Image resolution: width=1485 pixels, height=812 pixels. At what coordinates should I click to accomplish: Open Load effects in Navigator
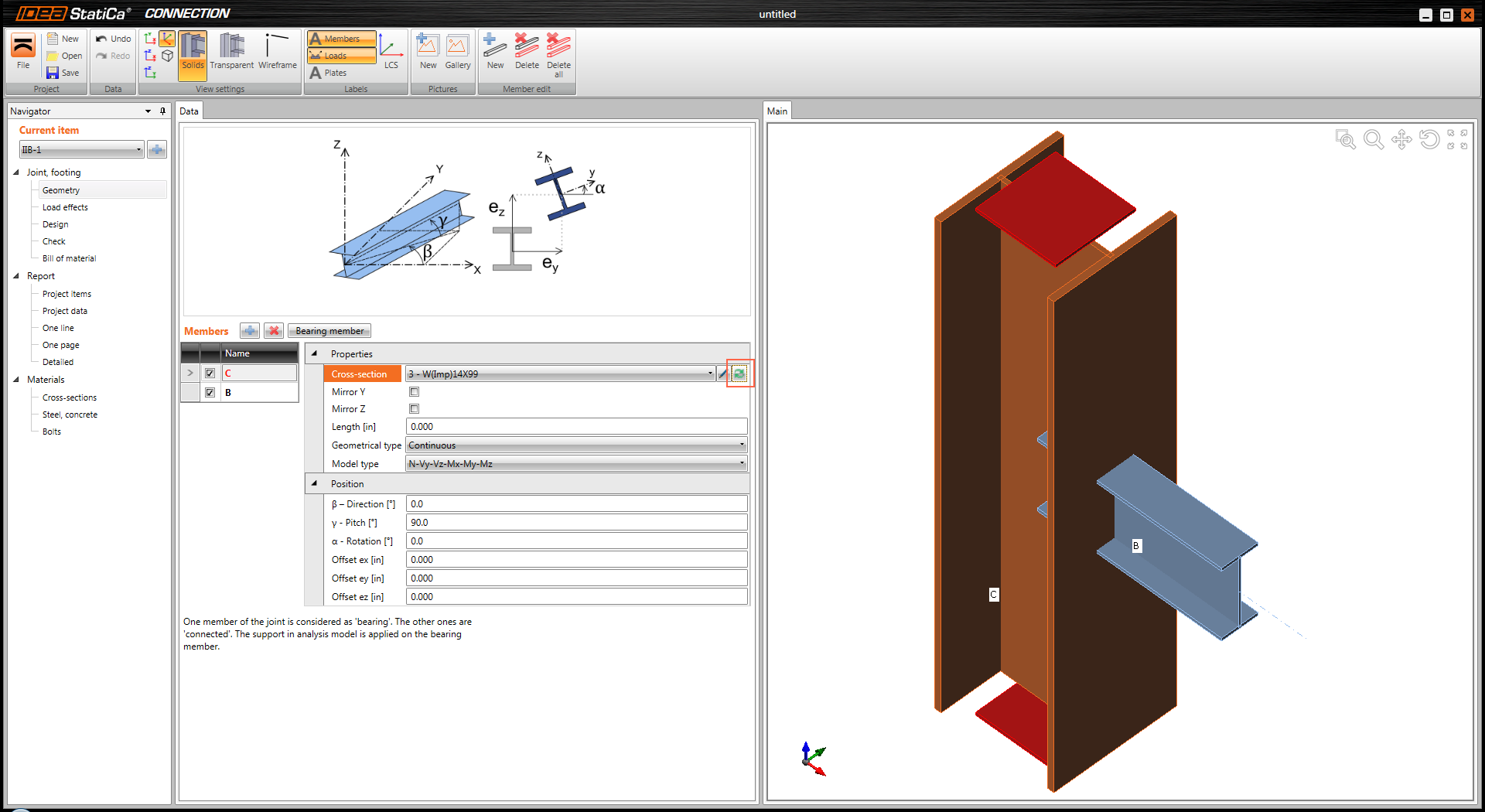[x=65, y=207]
